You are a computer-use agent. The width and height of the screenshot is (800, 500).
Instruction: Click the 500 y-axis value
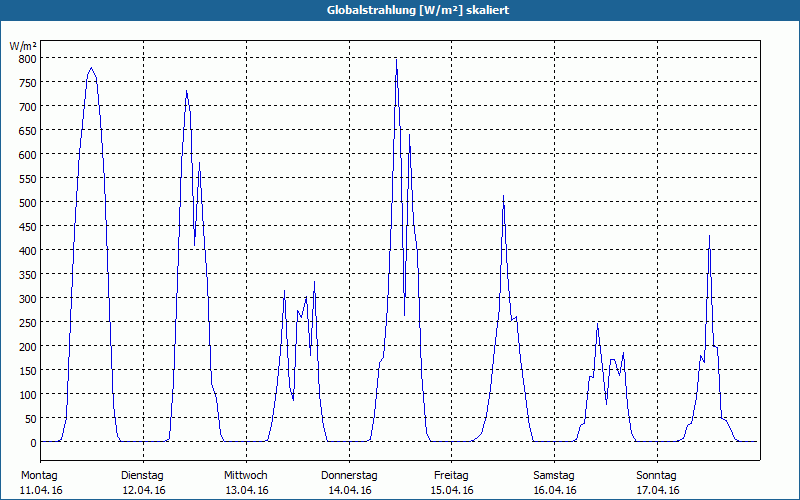pos(27,203)
